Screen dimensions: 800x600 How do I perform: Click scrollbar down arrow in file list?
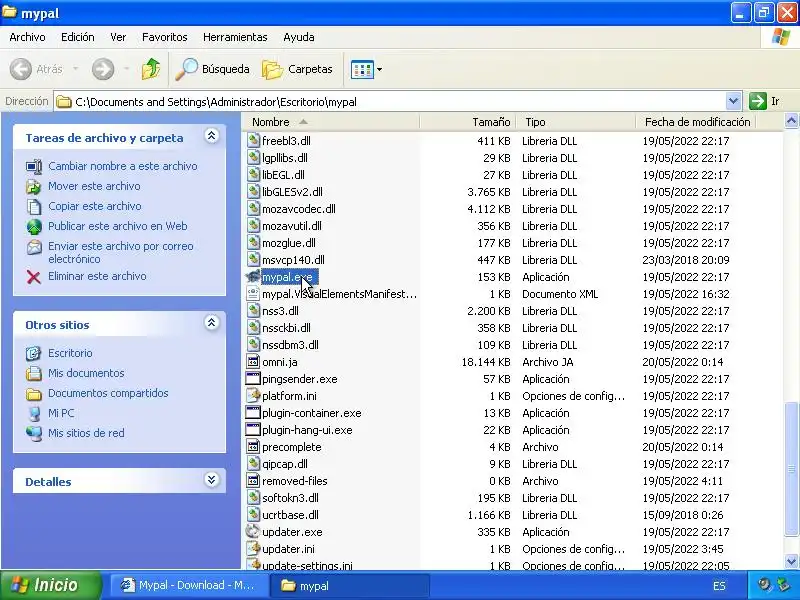pyautogui.click(x=791, y=561)
